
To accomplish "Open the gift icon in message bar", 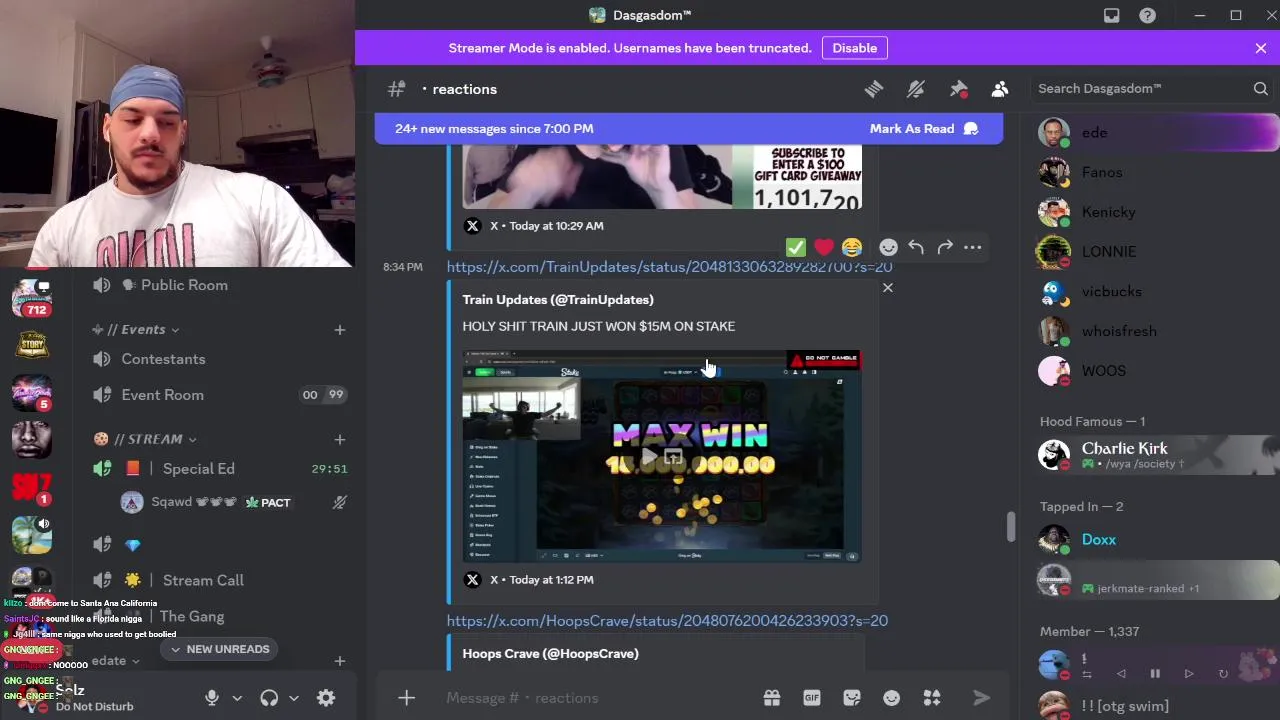I will 772,698.
